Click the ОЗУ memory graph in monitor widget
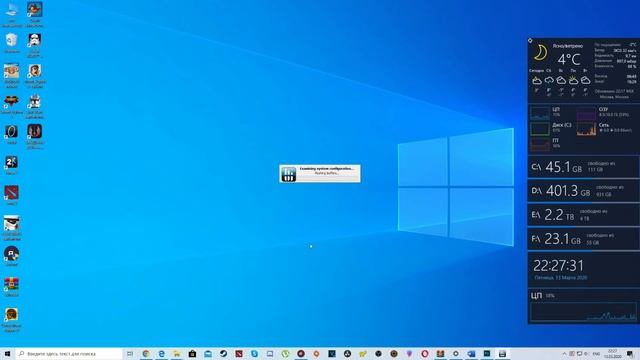 point(586,113)
